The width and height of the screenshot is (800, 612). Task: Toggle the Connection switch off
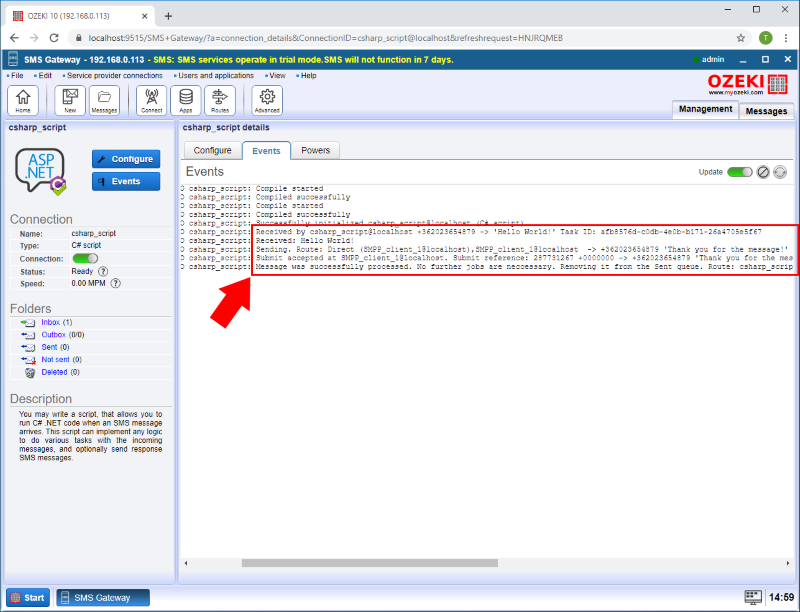(85, 259)
